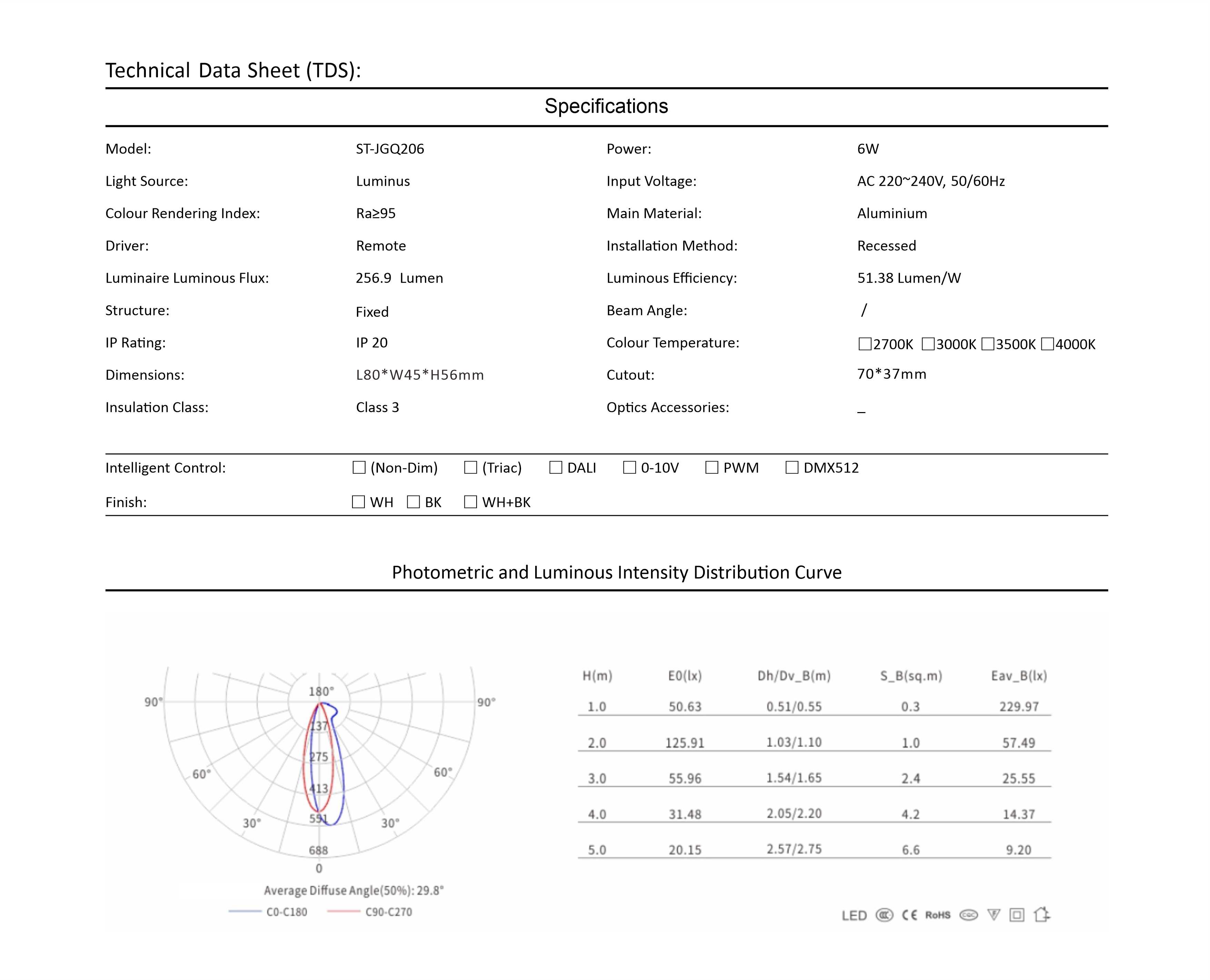Click the C0-C180 blue legend line
This screenshot has width=1210, height=980.
click(x=245, y=912)
